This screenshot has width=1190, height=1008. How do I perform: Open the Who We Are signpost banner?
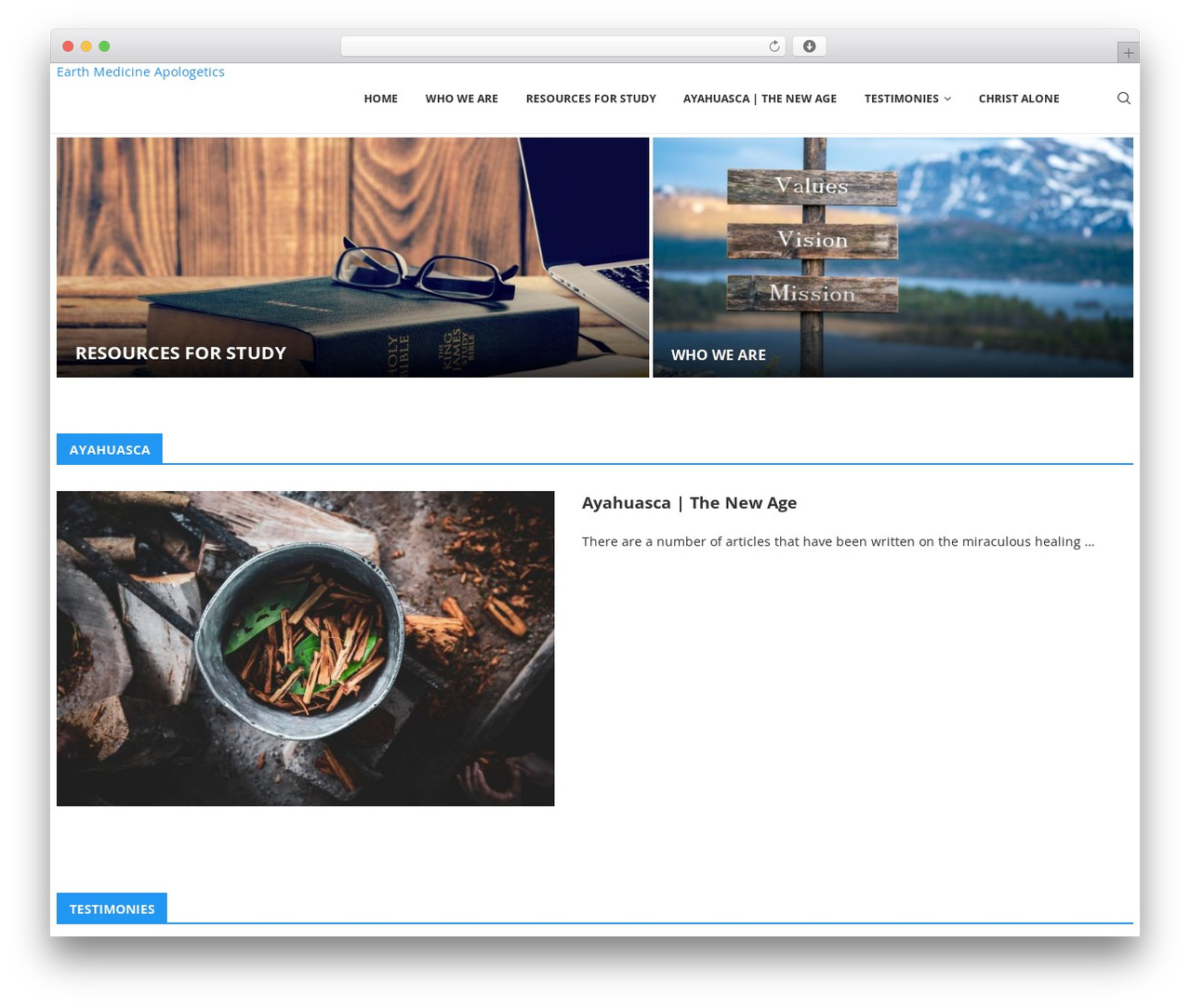[892, 258]
